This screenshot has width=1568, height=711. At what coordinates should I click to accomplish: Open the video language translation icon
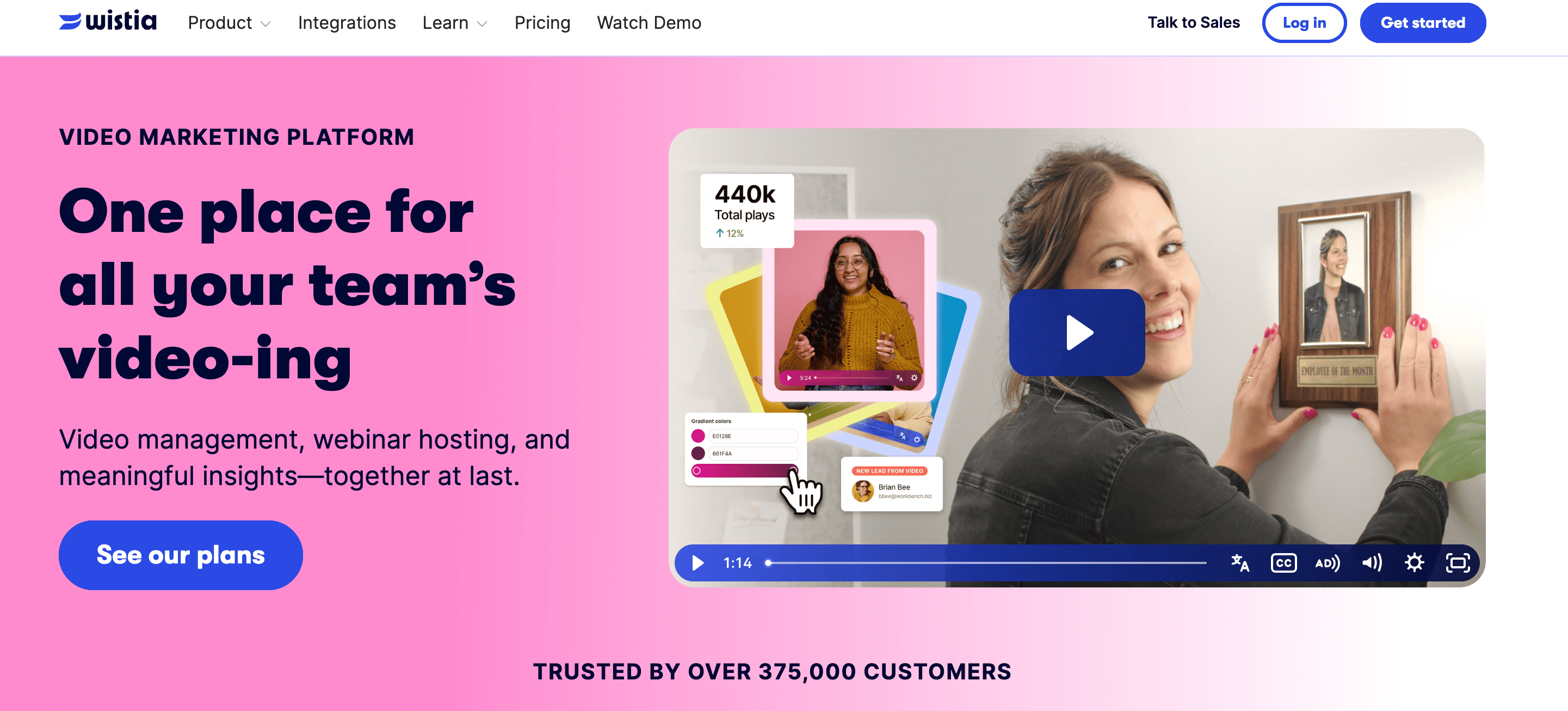[x=1239, y=563]
